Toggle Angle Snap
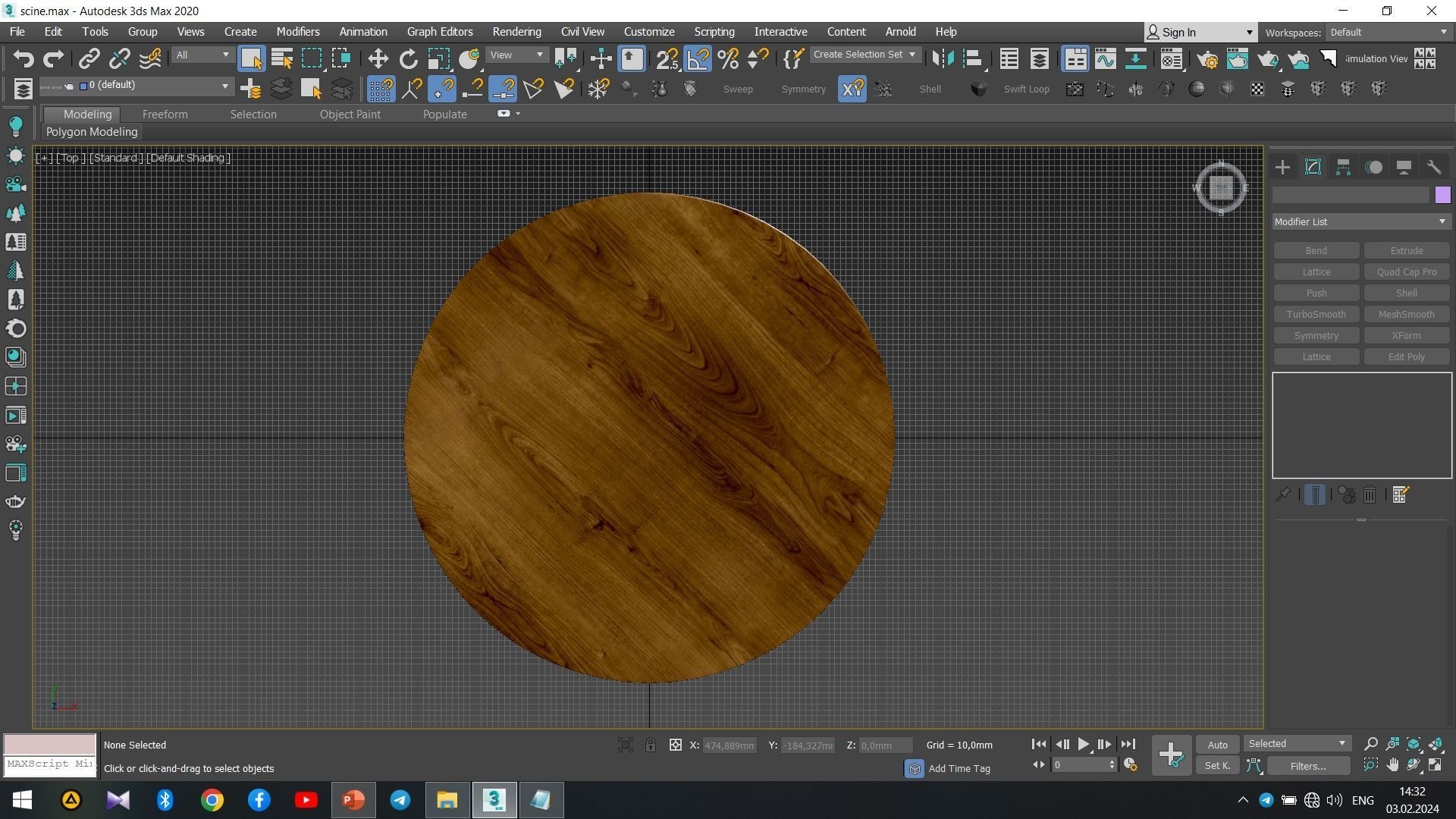 pos(698,58)
